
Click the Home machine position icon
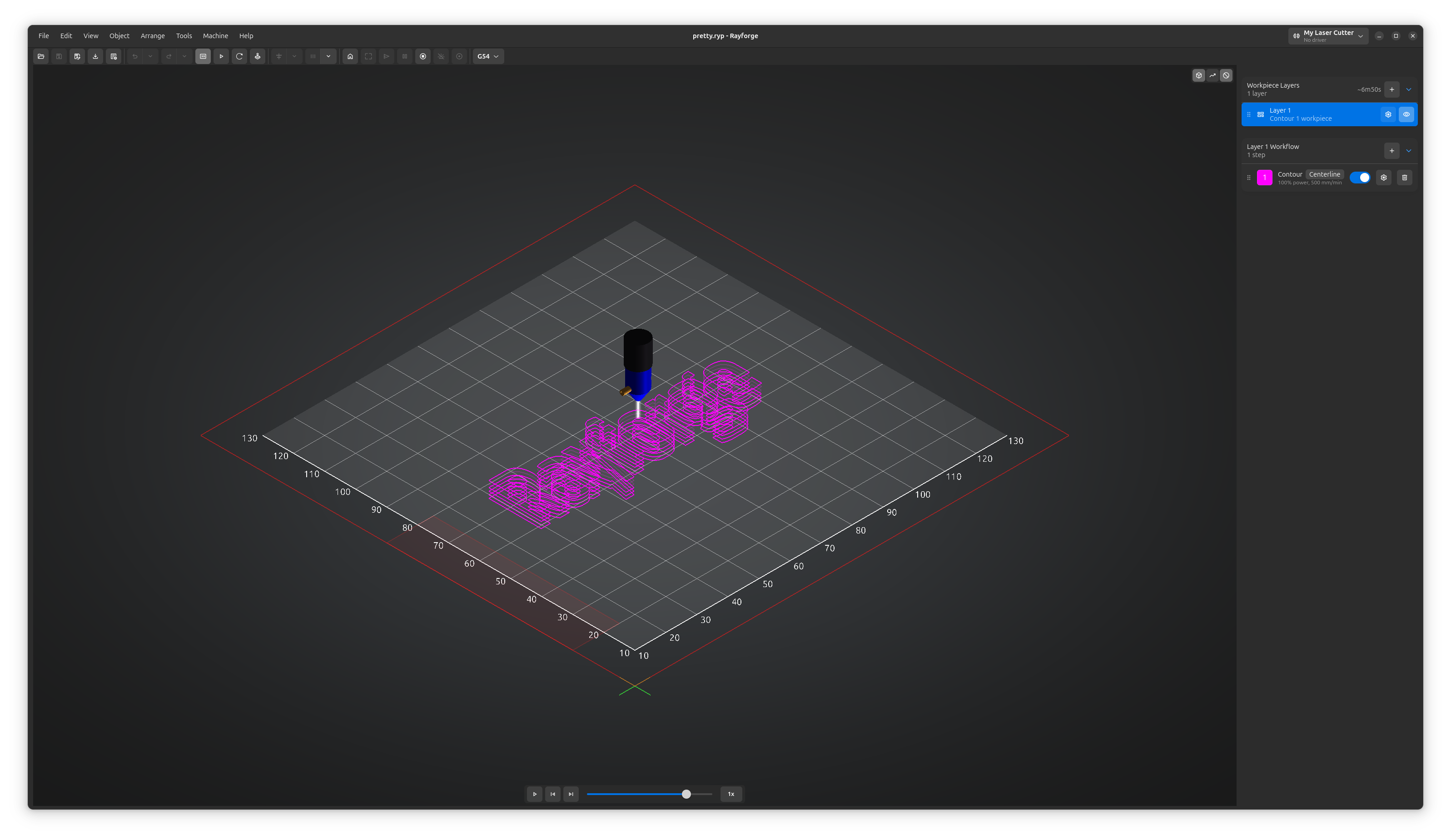tap(350, 56)
